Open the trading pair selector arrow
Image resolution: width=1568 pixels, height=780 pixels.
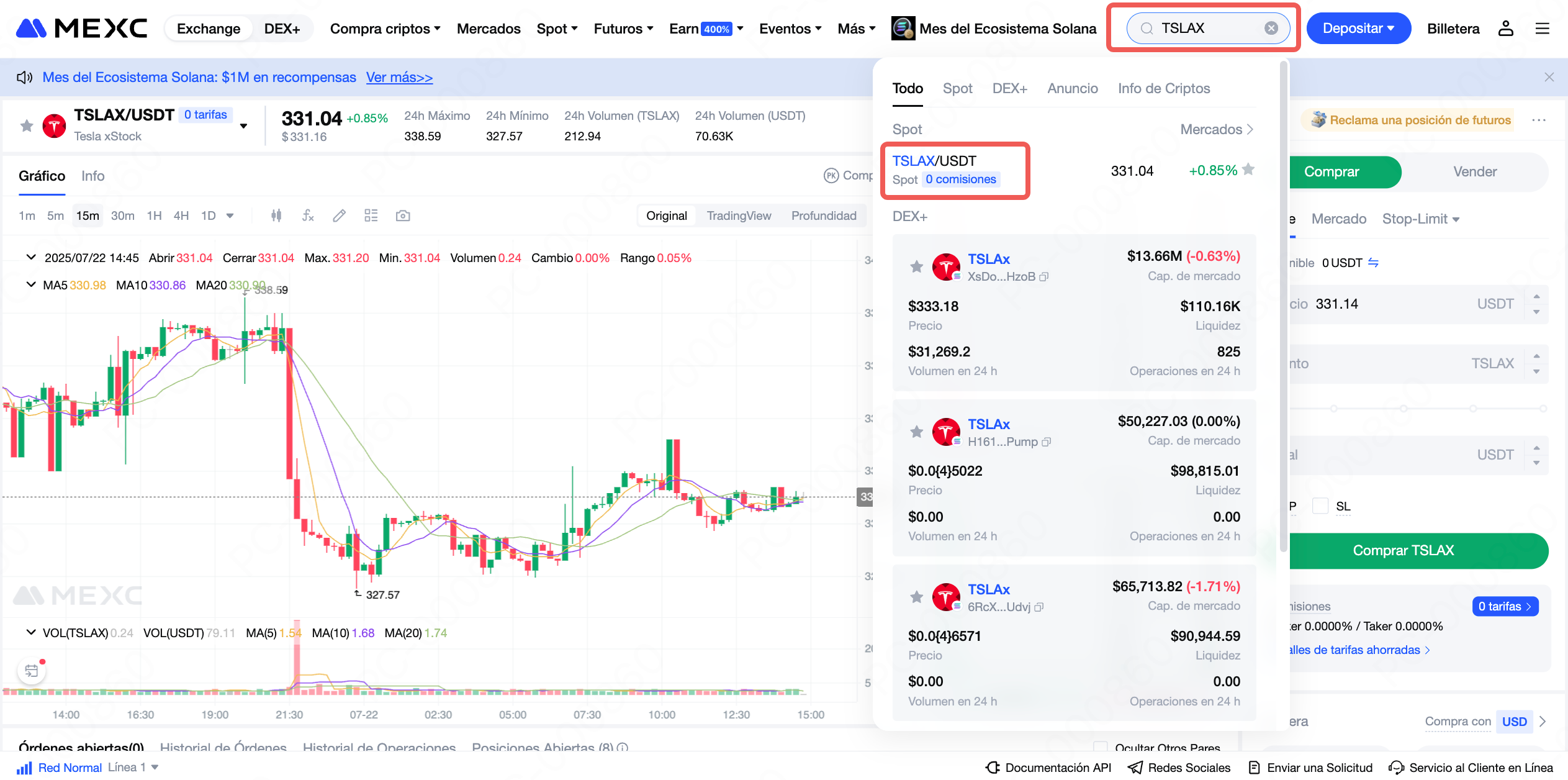tap(243, 126)
